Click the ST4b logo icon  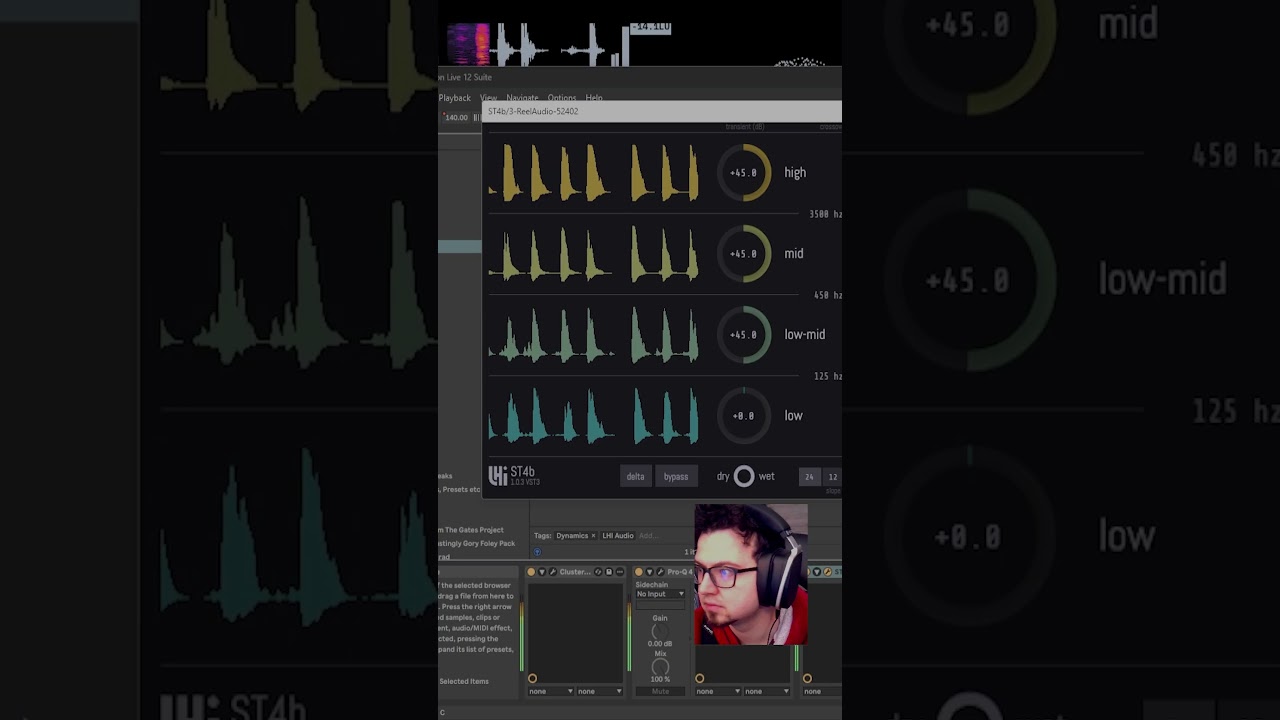pos(497,476)
